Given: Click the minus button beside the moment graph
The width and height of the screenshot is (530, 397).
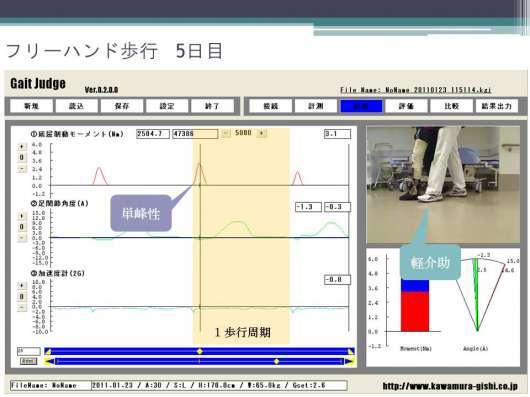Looking at the screenshot, I should click(22, 168).
